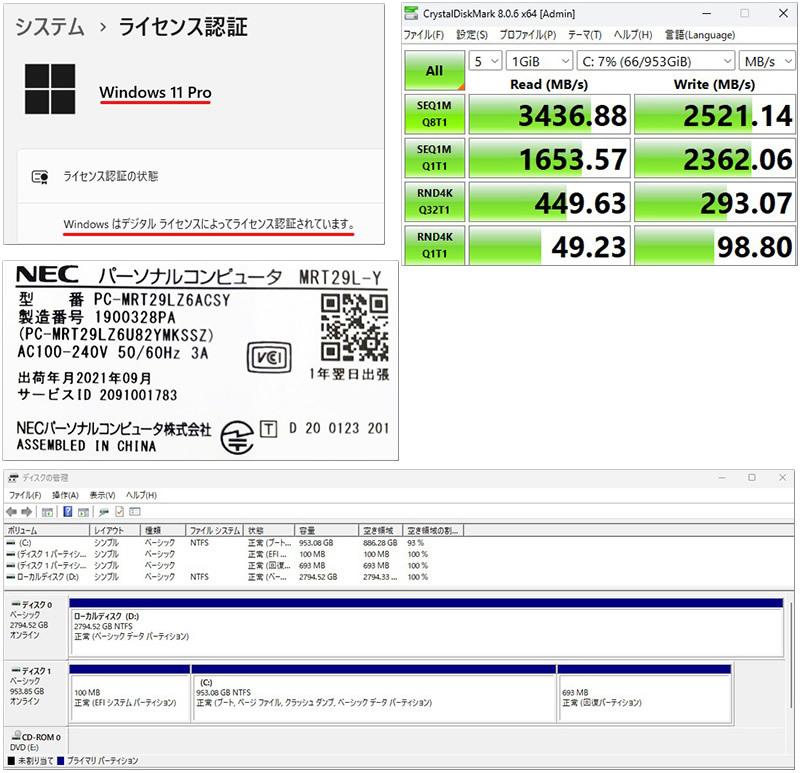Click the 293.07 random write result
Viewport: 800px width, 773px height.
715,203
